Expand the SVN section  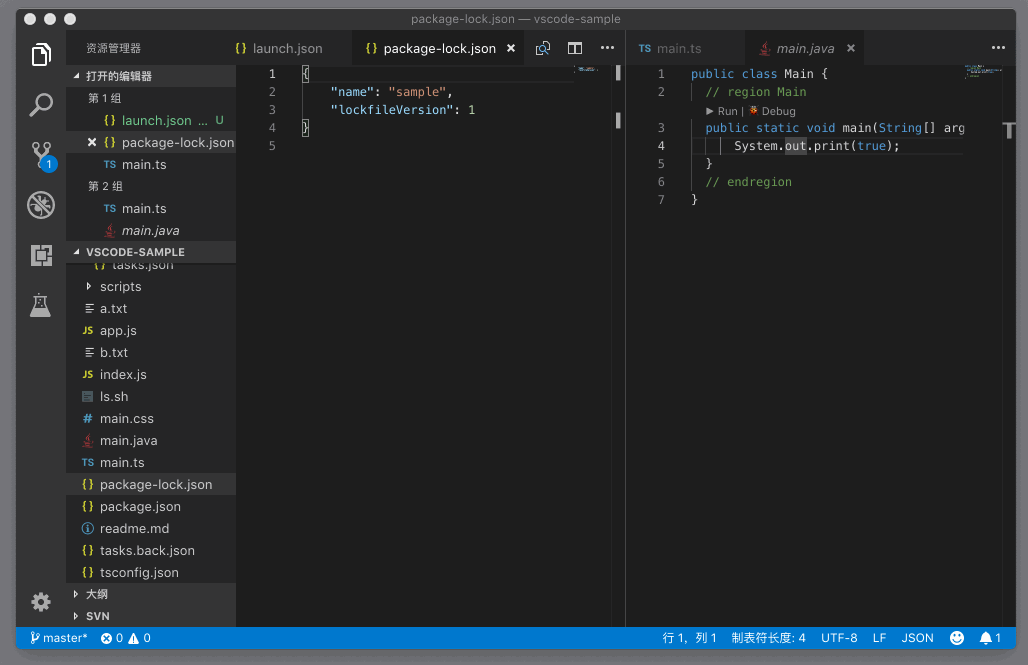coord(98,616)
